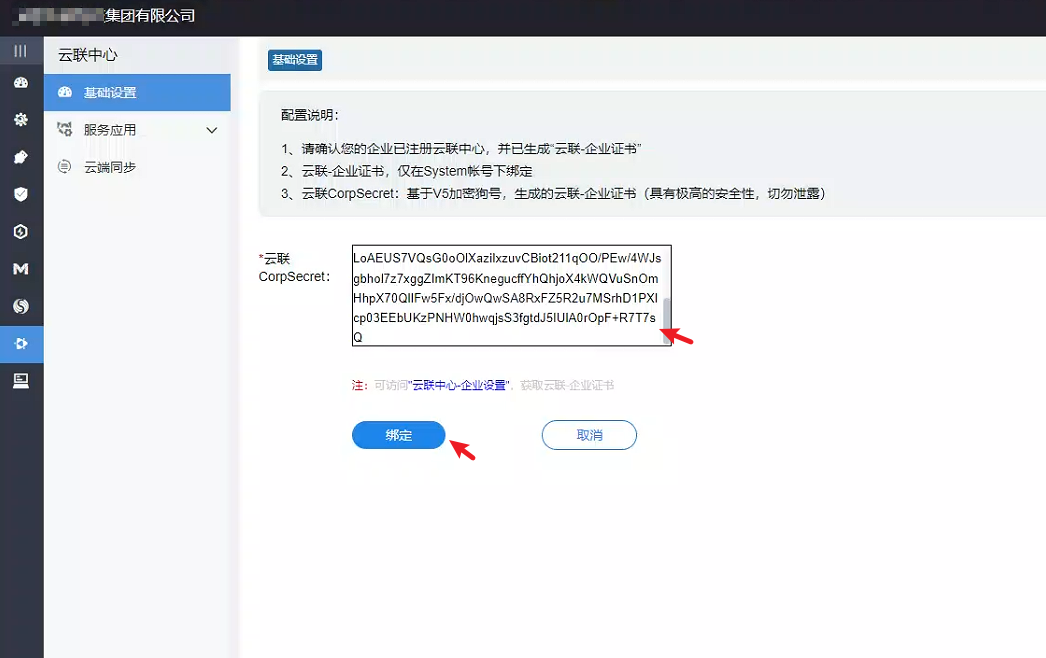This screenshot has width=1046, height=658.
Task: Click the gauge icon beside 基础设置
Action: pos(65,92)
